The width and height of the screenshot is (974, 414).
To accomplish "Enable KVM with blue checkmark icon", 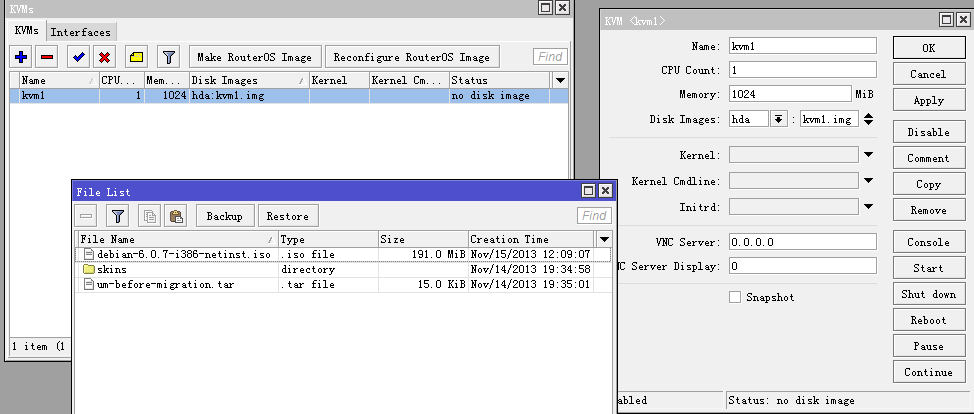I will [78, 57].
